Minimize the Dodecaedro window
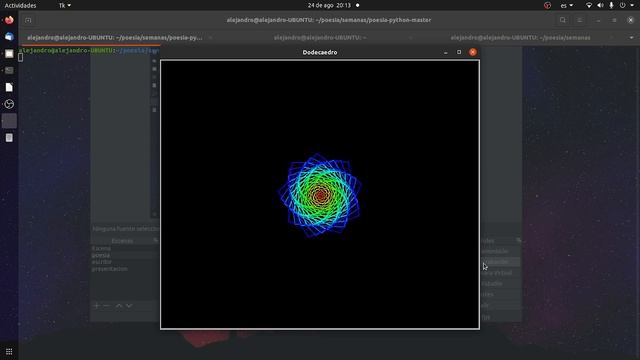640x360 pixels. click(x=446, y=52)
